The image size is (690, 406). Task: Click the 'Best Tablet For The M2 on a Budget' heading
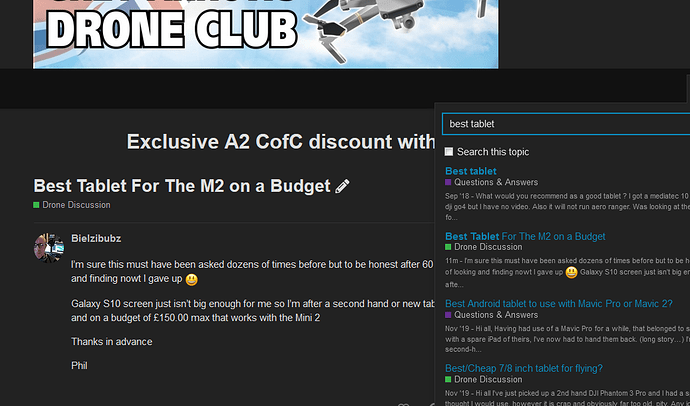click(182, 186)
